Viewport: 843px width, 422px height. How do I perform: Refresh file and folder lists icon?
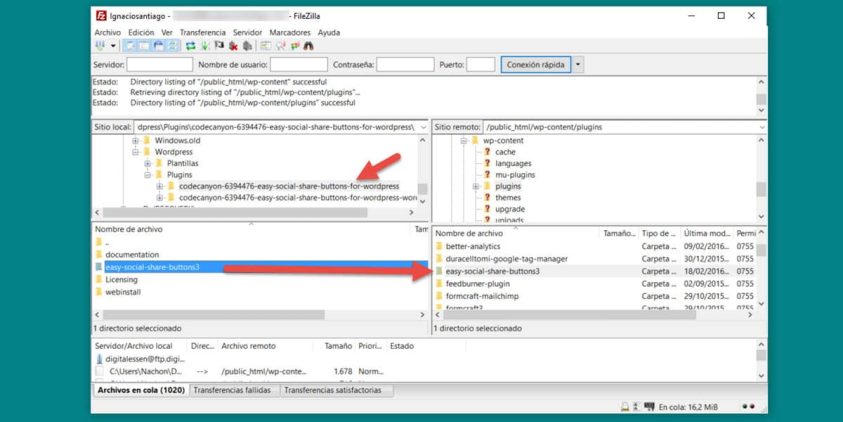[x=190, y=46]
